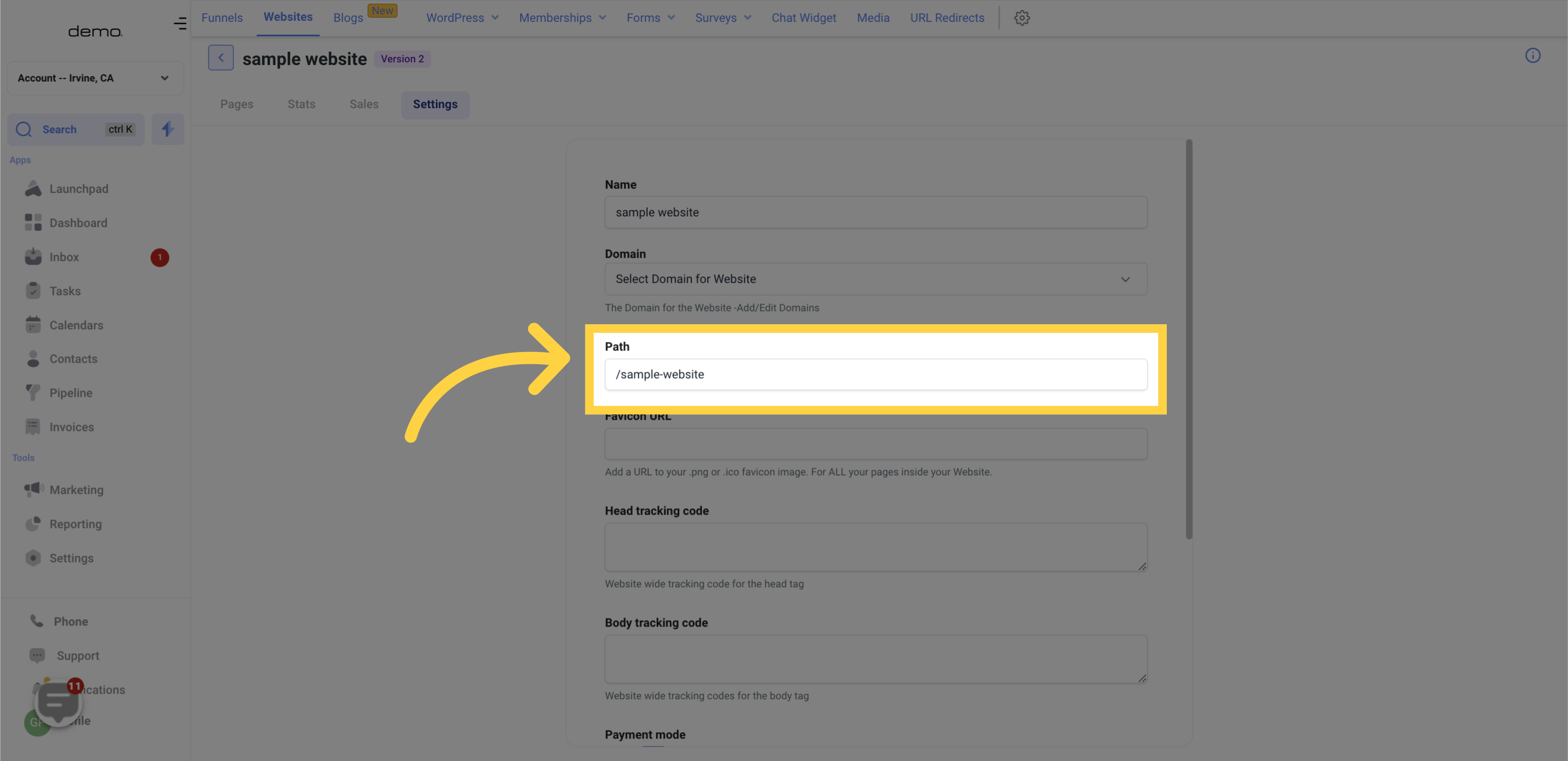Open the Invoices section

(71, 427)
